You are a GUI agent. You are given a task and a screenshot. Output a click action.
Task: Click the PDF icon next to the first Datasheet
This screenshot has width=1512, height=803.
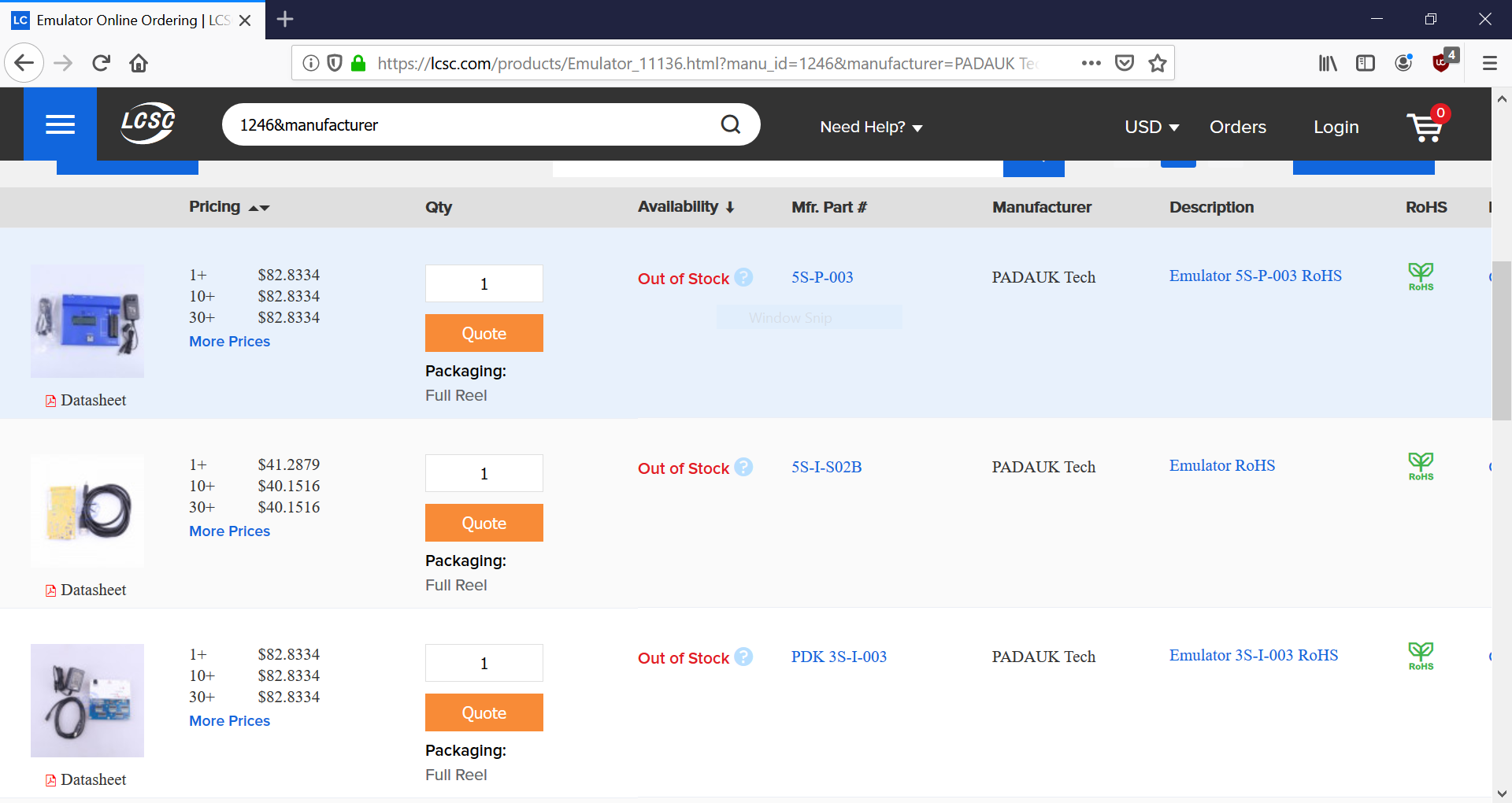(x=50, y=400)
